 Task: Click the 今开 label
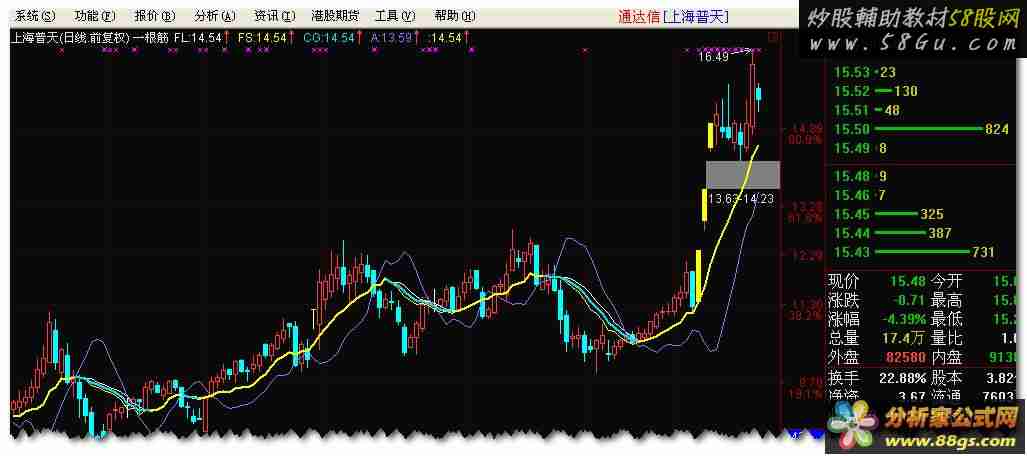point(946,282)
